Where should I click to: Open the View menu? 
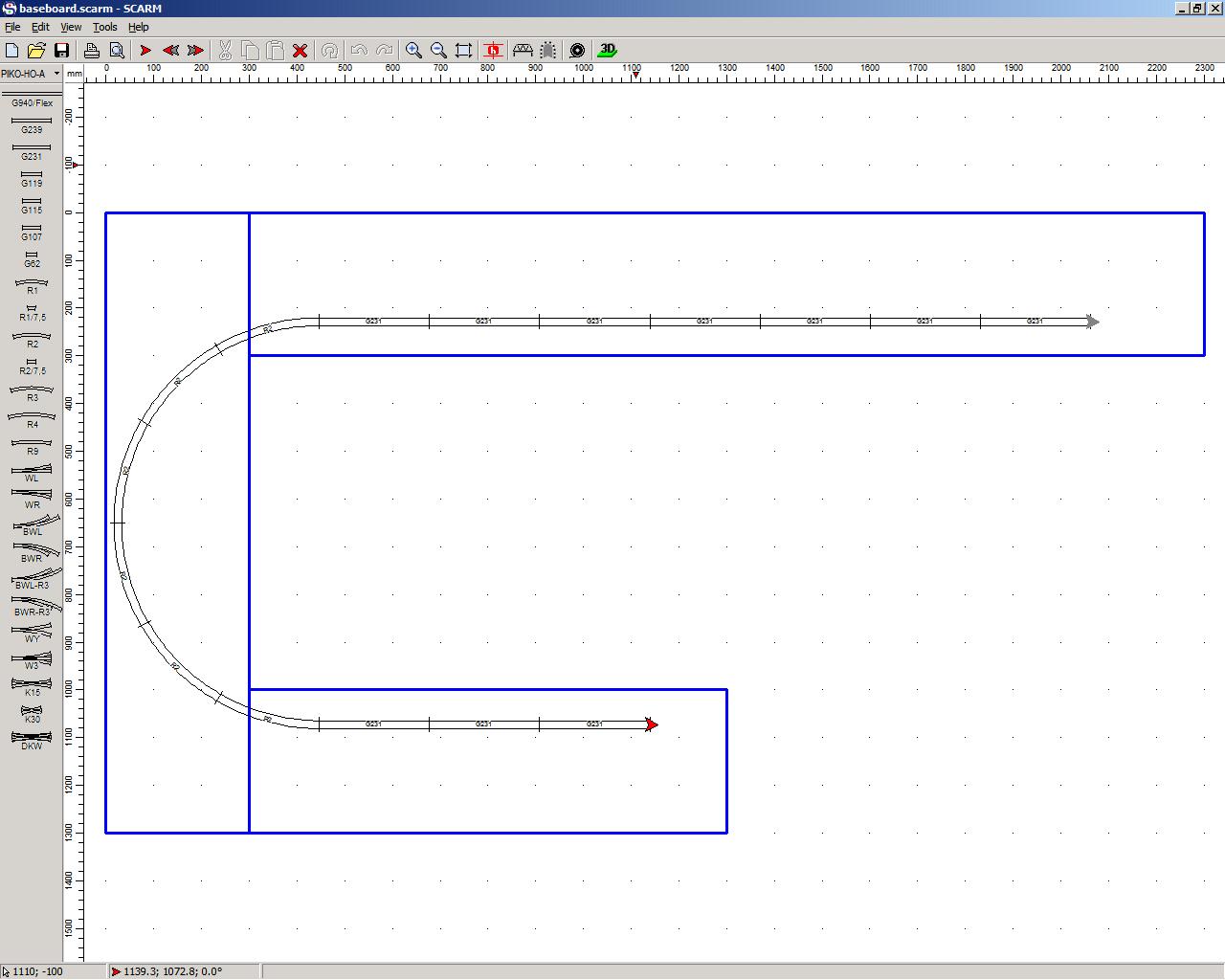click(70, 27)
